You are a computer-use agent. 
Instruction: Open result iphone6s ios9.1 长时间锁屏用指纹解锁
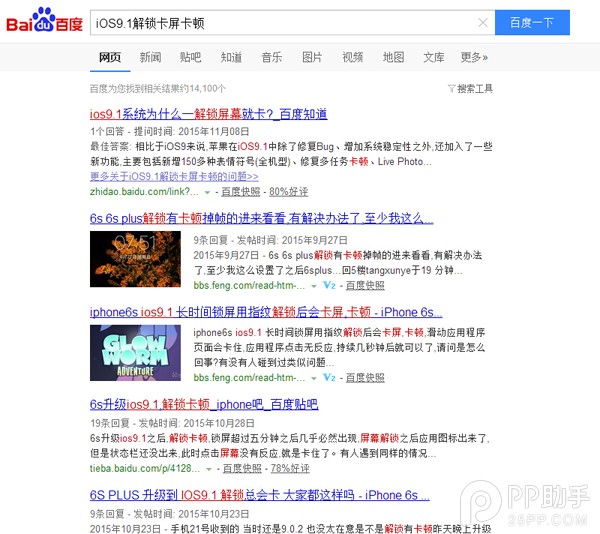pos(266,313)
